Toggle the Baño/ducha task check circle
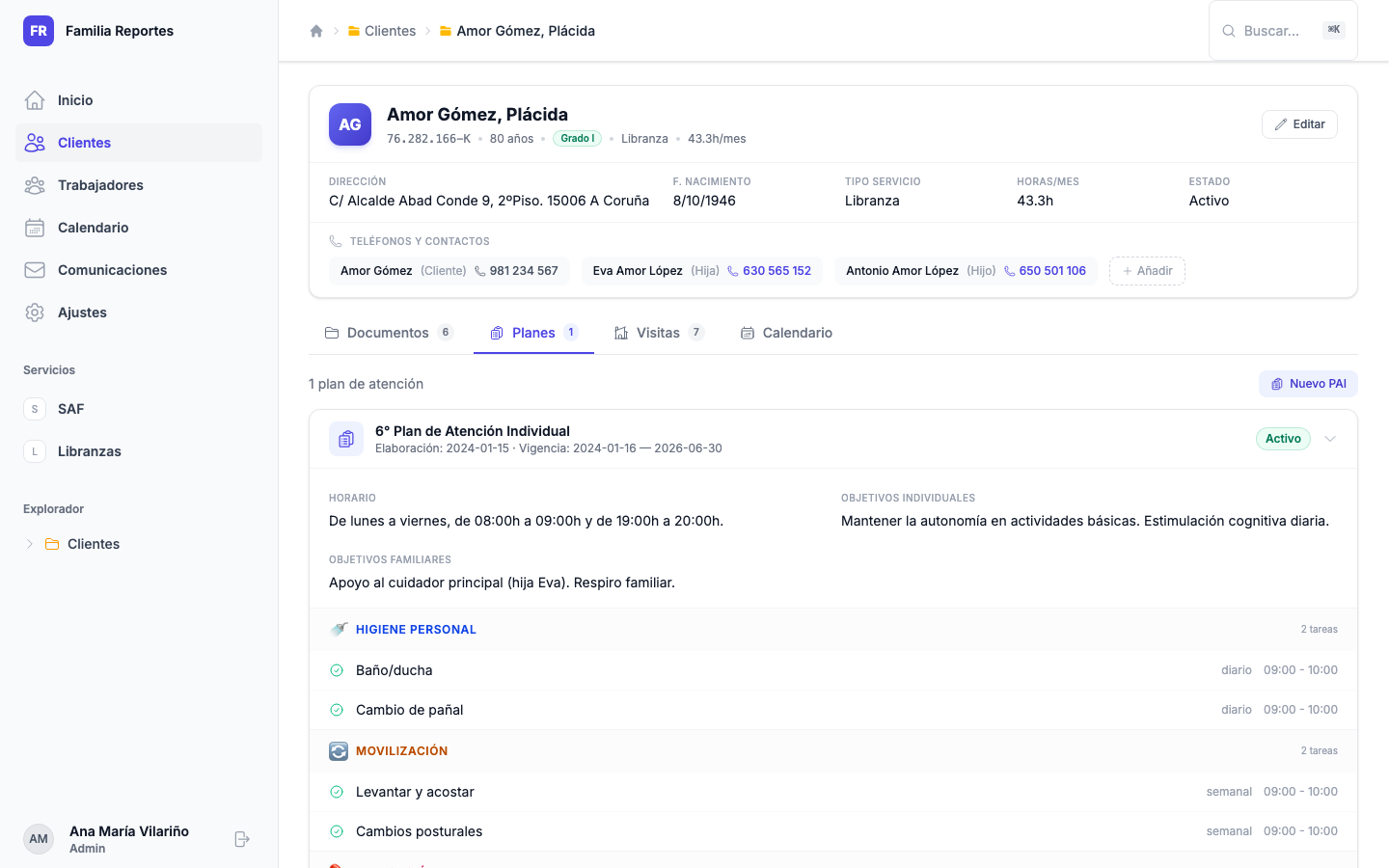This screenshot has height=868, width=1389. click(x=337, y=670)
